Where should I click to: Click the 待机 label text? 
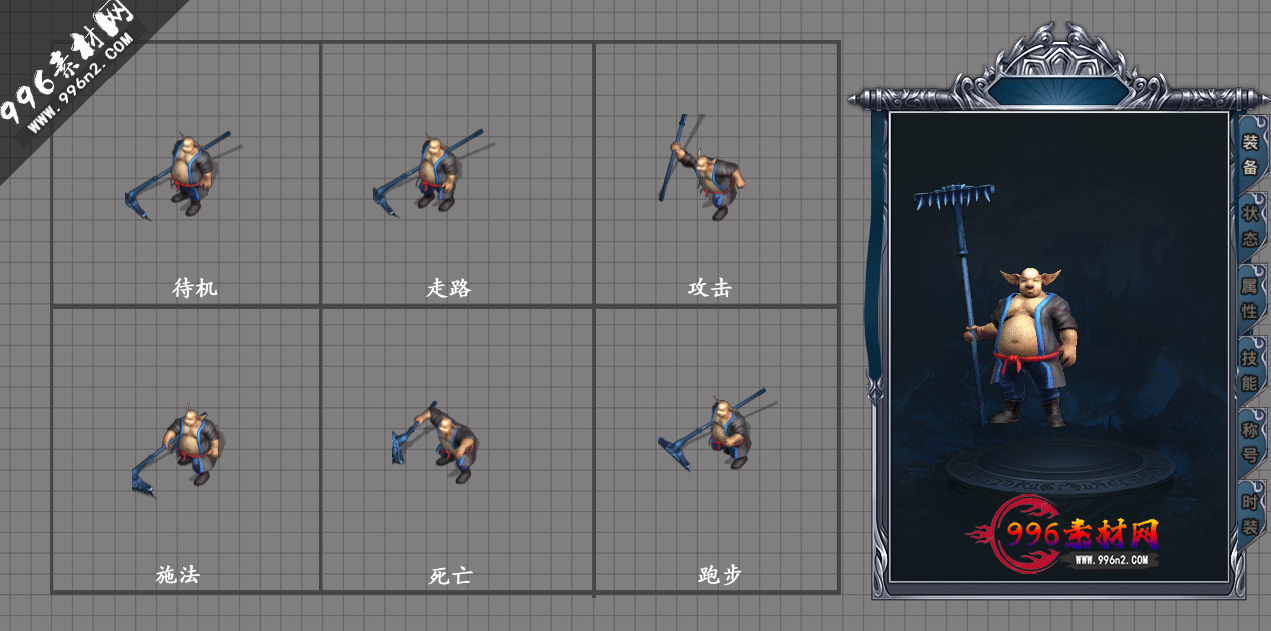(x=194, y=288)
